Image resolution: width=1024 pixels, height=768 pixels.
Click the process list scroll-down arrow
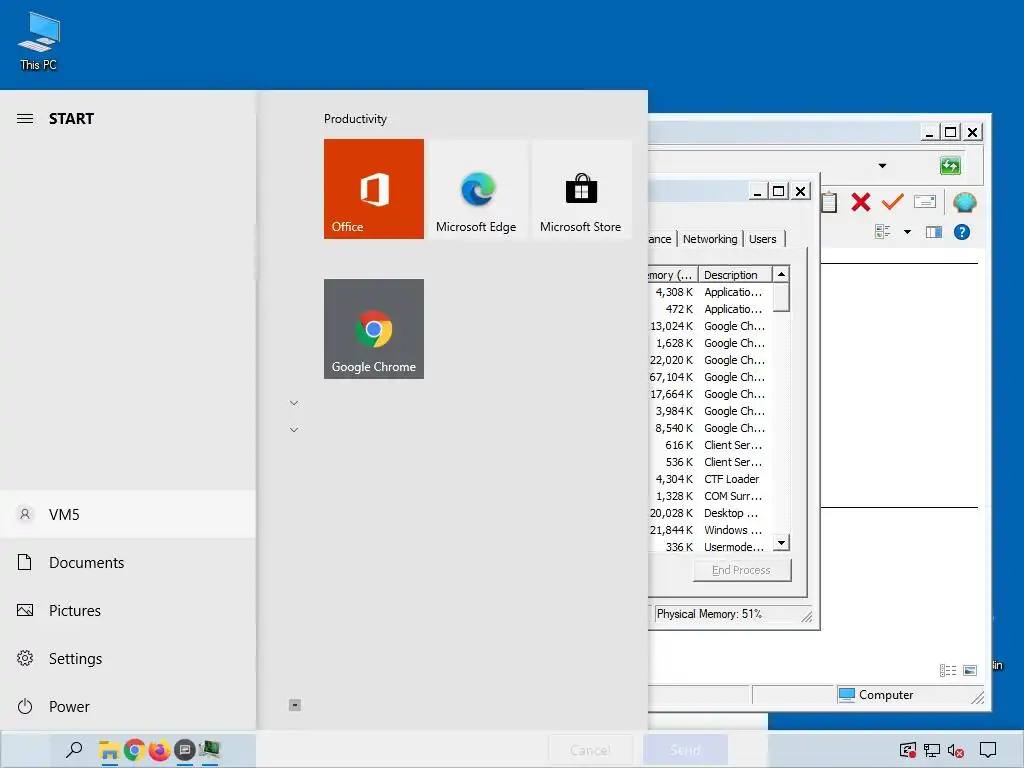coord(781,542)
